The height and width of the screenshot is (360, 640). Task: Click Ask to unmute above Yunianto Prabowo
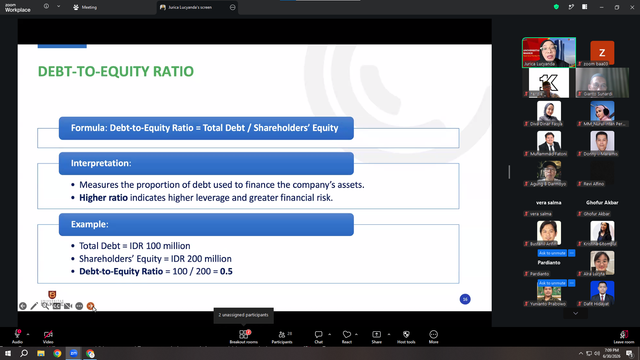(552, 283)
